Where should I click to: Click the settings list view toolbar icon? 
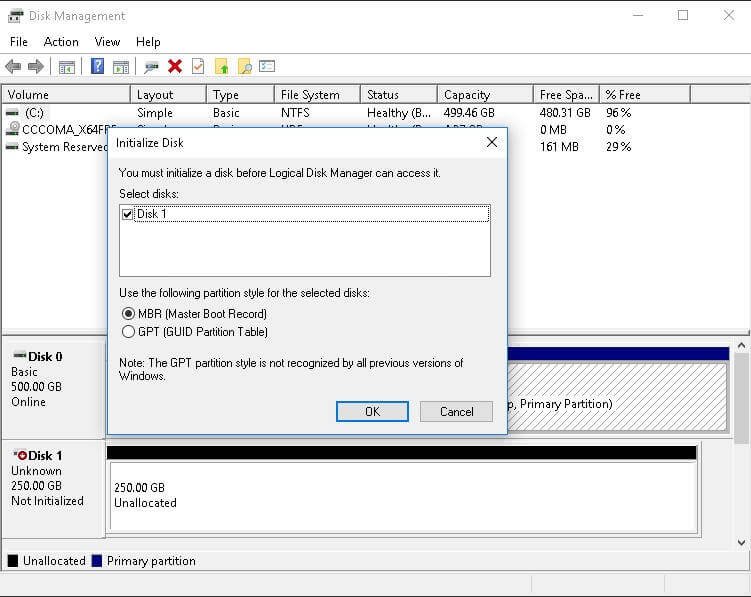[x=267, y=66]
